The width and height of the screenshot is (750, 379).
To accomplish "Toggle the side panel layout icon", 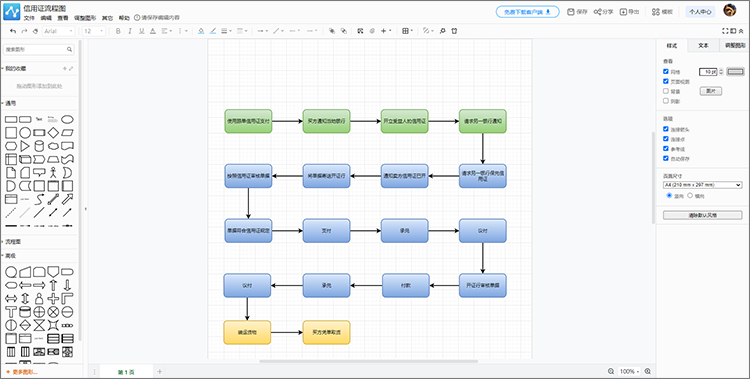I will (x=733, y=31).
